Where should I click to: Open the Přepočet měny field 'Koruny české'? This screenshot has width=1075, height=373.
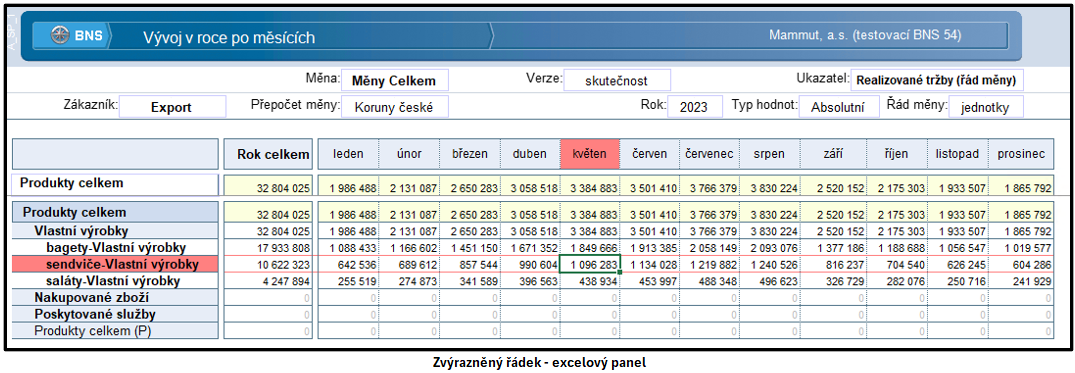click(x=394, y=107)
